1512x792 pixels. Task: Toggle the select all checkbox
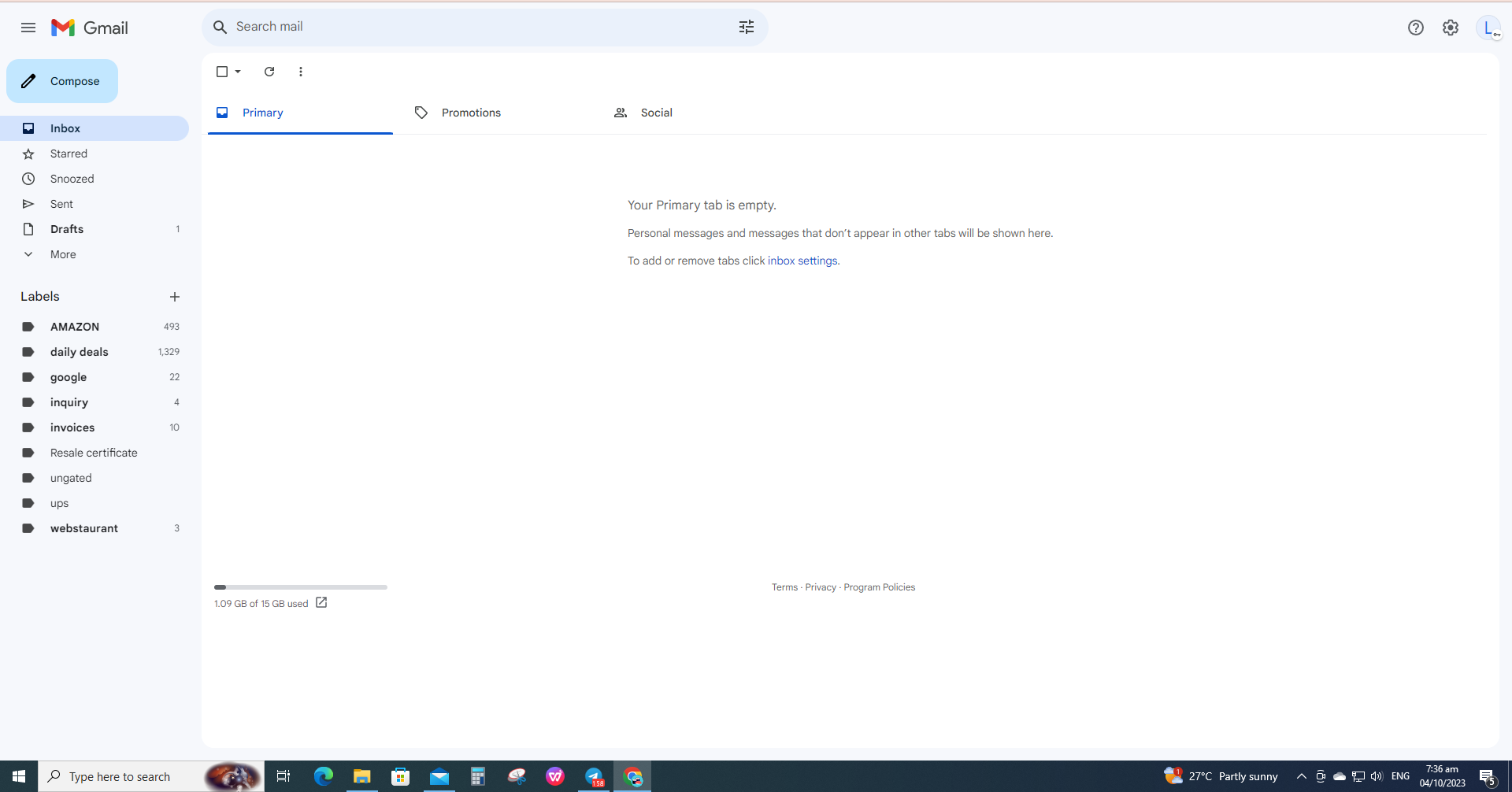pyautogui.click(x=222, y=72)
